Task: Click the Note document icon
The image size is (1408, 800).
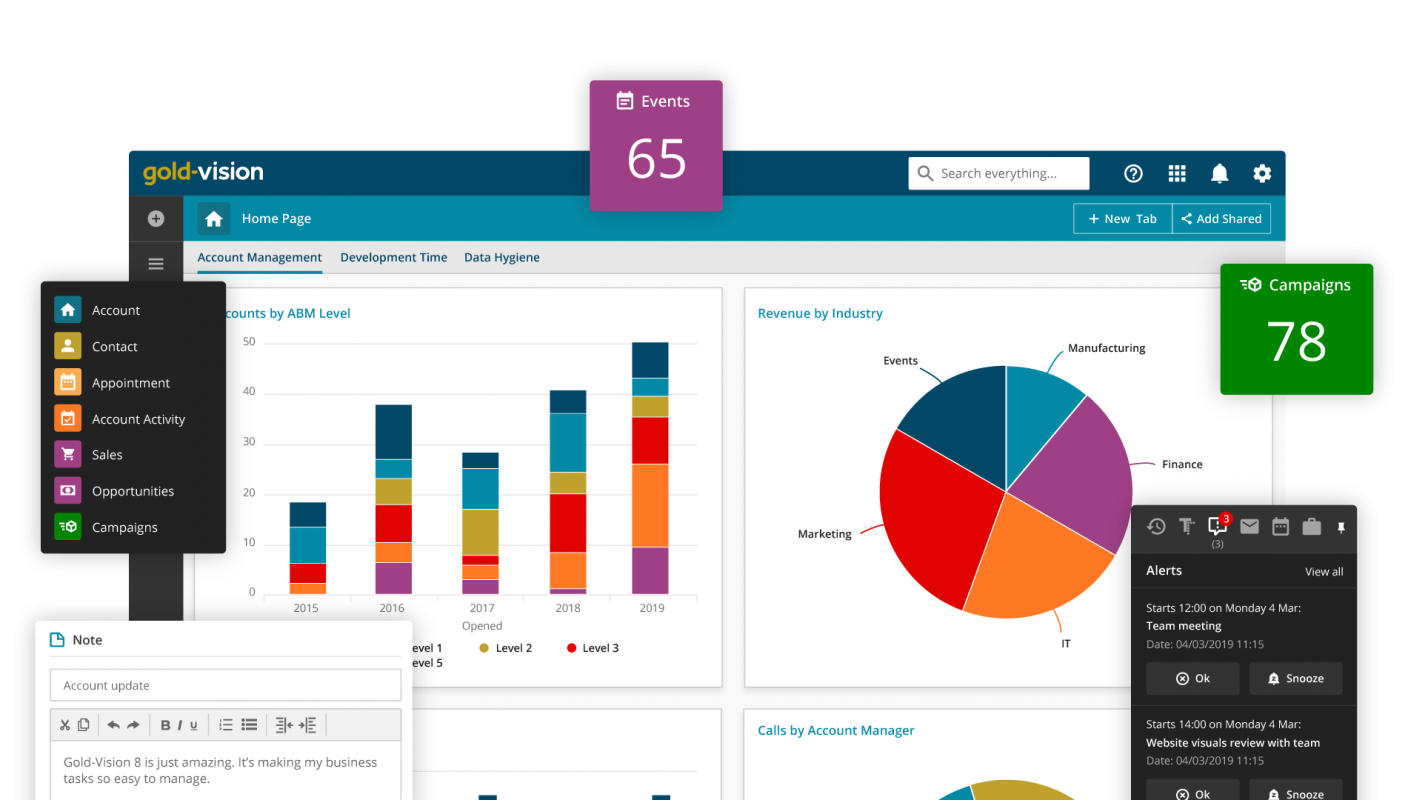Action: click(x=57, y=640)
